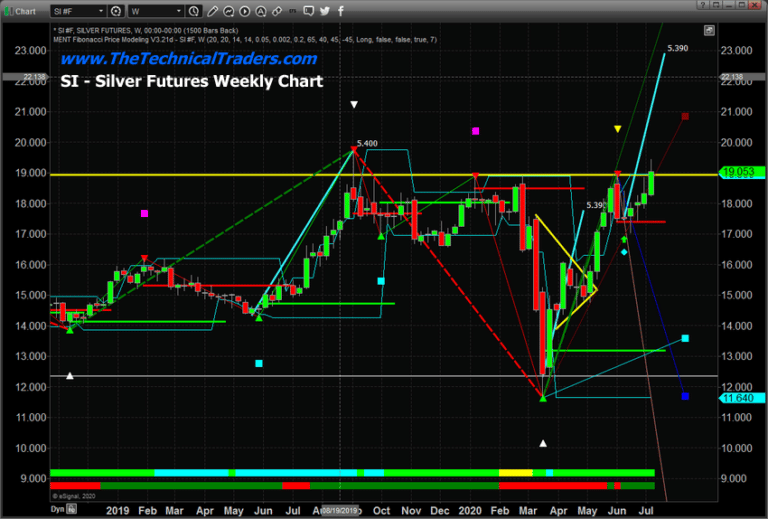Click the MENT Fibonacci Price Modeling study label
The height and width of the screenshot is (519, 768).
tap(245, 40)
